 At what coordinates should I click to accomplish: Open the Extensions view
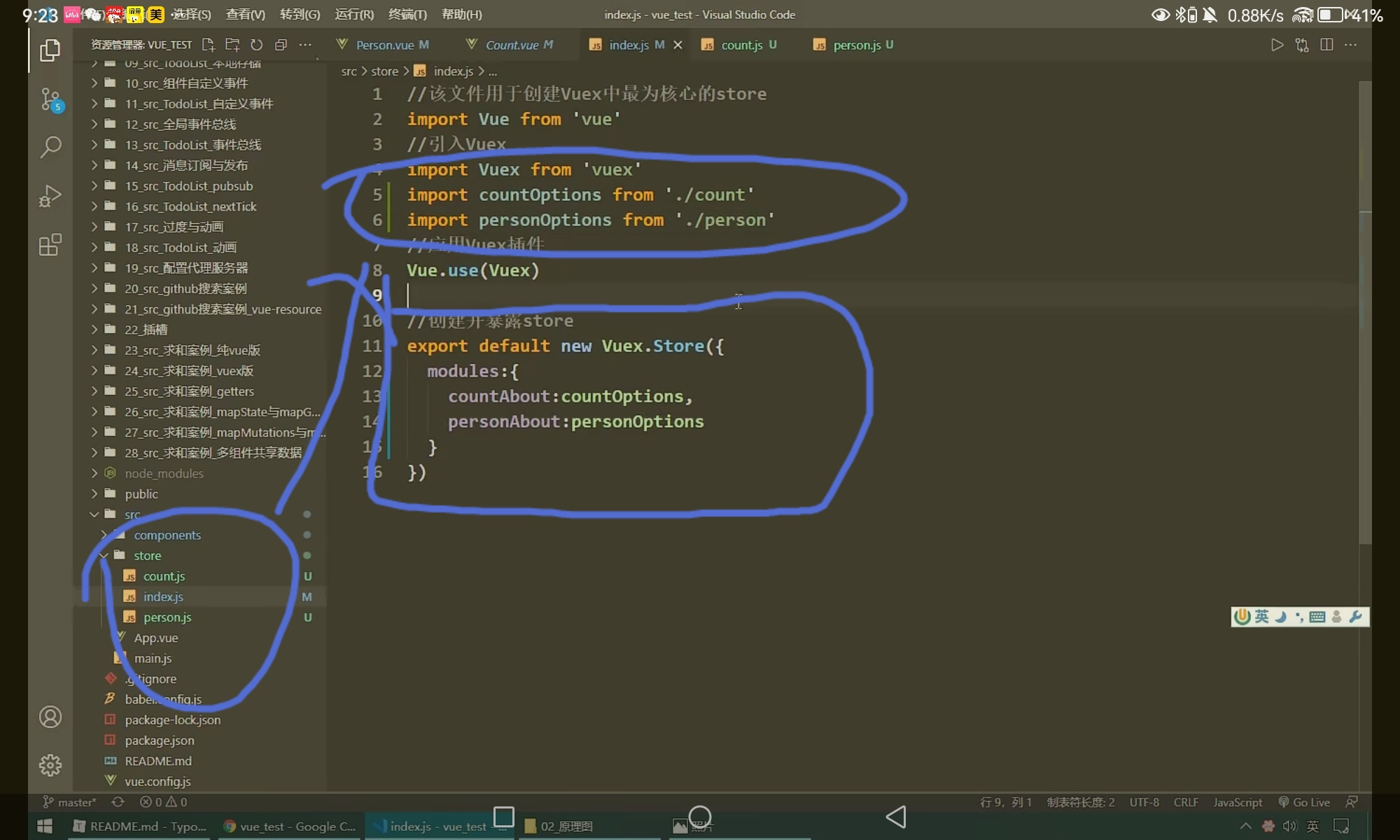click(50, 245)
